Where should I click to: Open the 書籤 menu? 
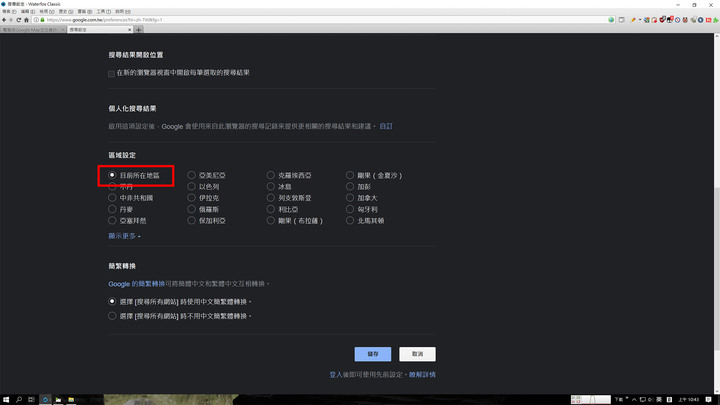[84, 11]
